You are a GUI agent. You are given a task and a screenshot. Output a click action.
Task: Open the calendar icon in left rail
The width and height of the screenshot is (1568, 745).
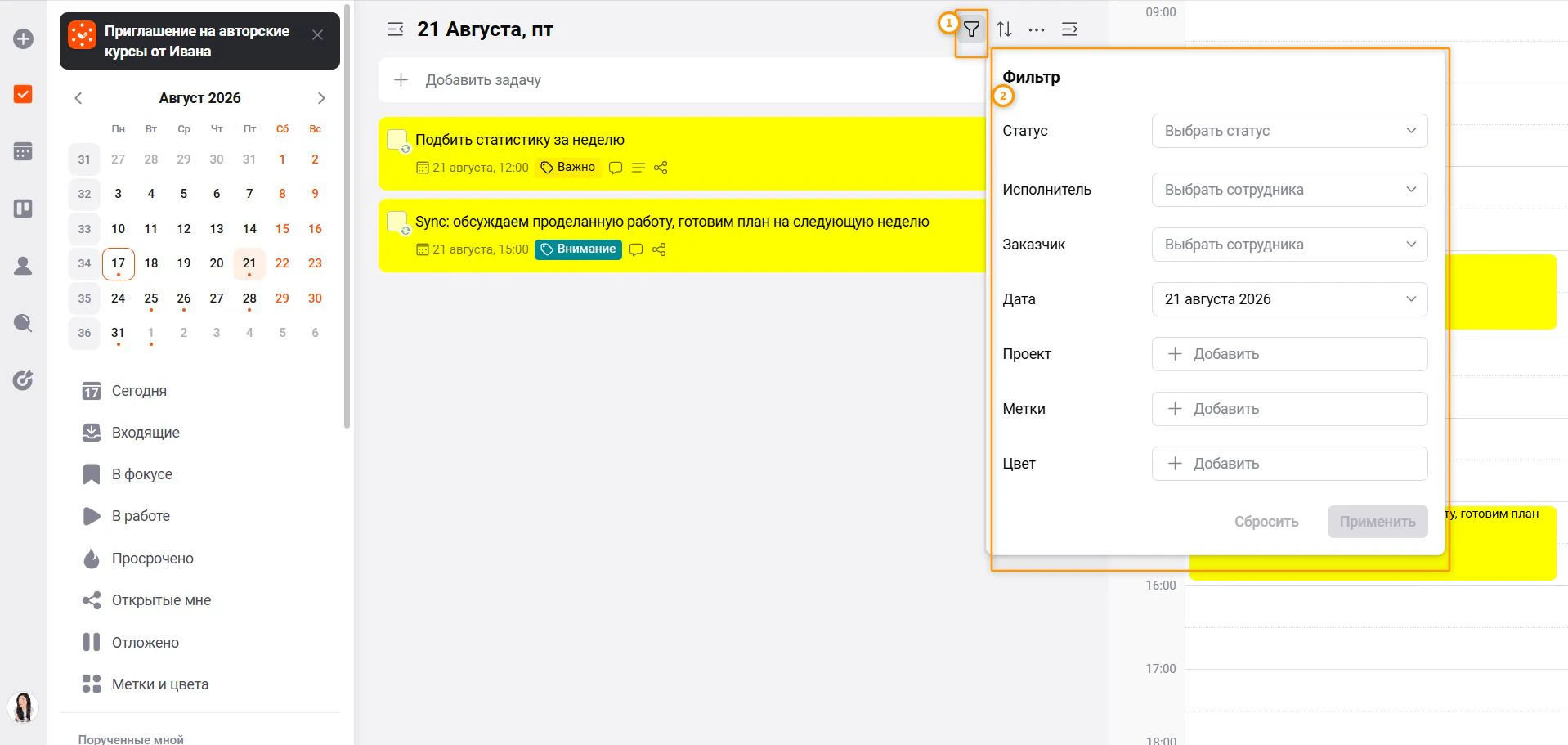click(24, 151)
